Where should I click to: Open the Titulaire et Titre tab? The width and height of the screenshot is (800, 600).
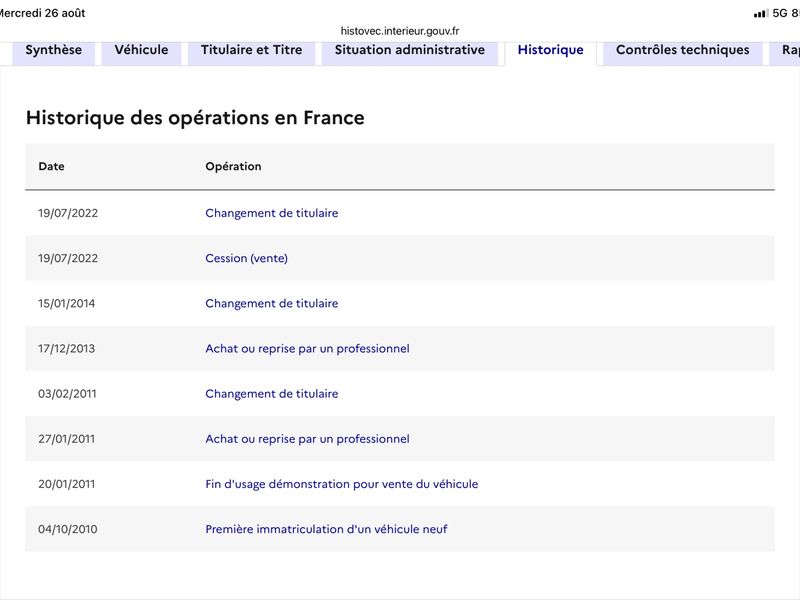pos(252,50)
